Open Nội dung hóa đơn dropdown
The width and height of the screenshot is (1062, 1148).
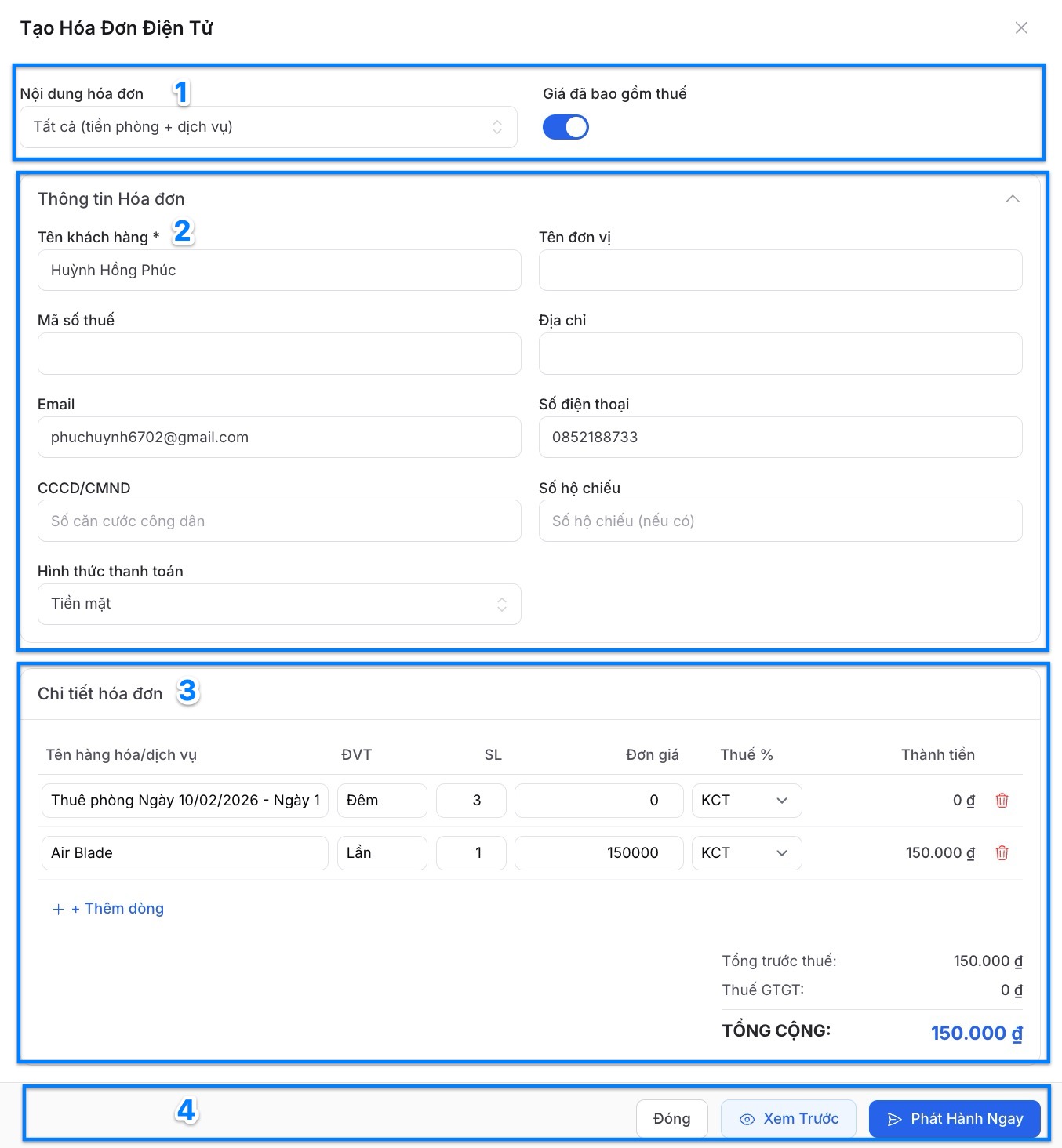click(x=268, y=127)
